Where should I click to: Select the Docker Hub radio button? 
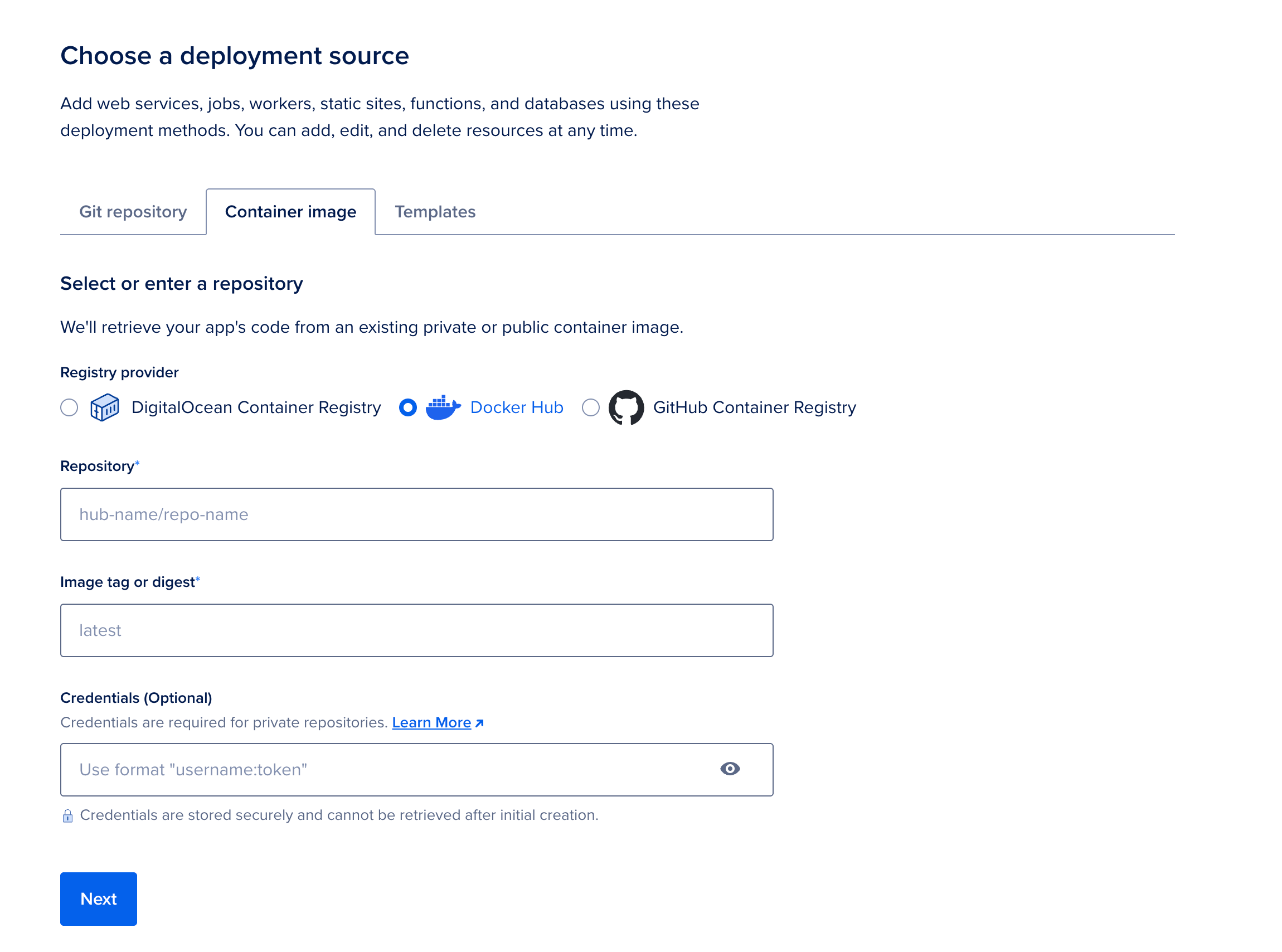click(407, 407)
